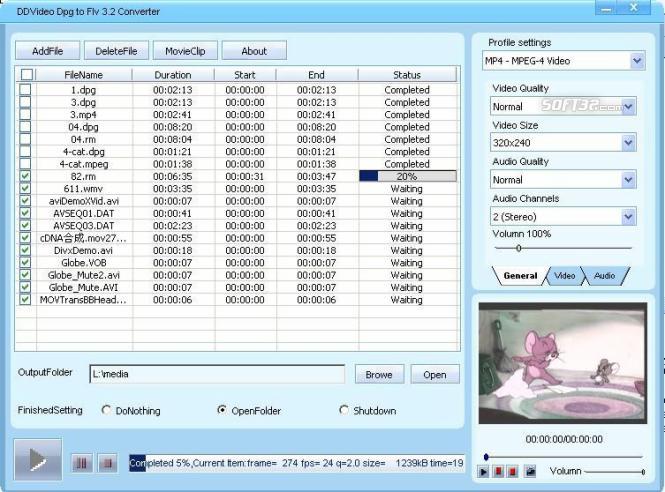Viewport: 665px width, 492px height.
Task: Check the 1.dpg file checkbox
Action: coord(25,89)
